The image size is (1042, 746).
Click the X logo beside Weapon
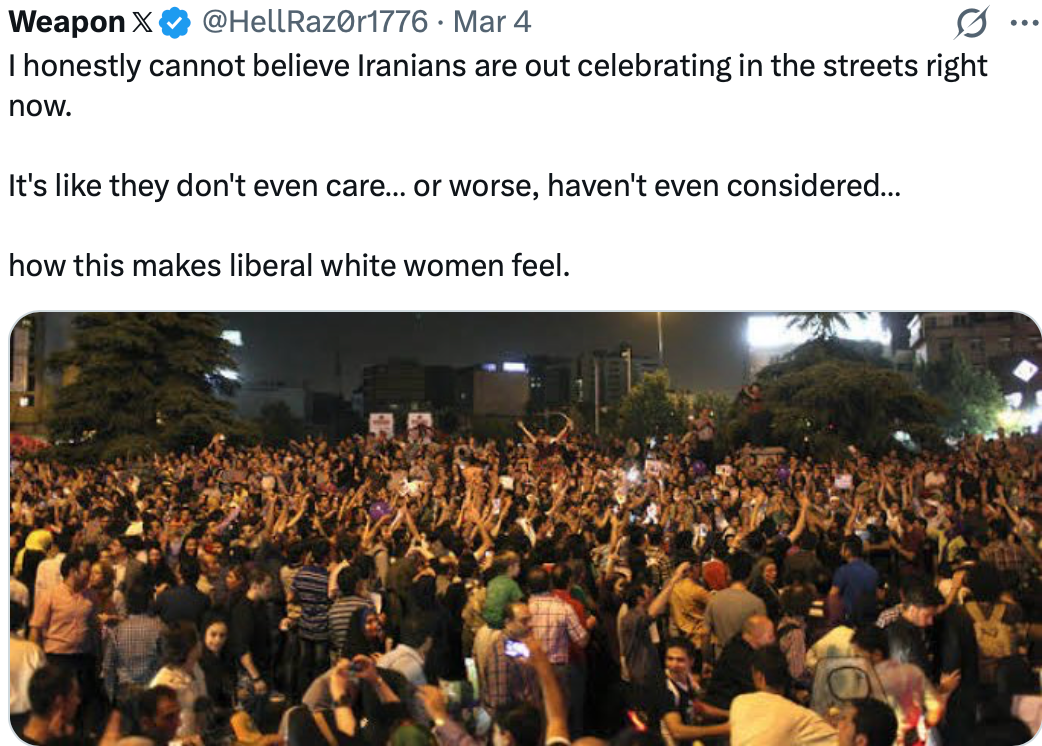point(143,21)
